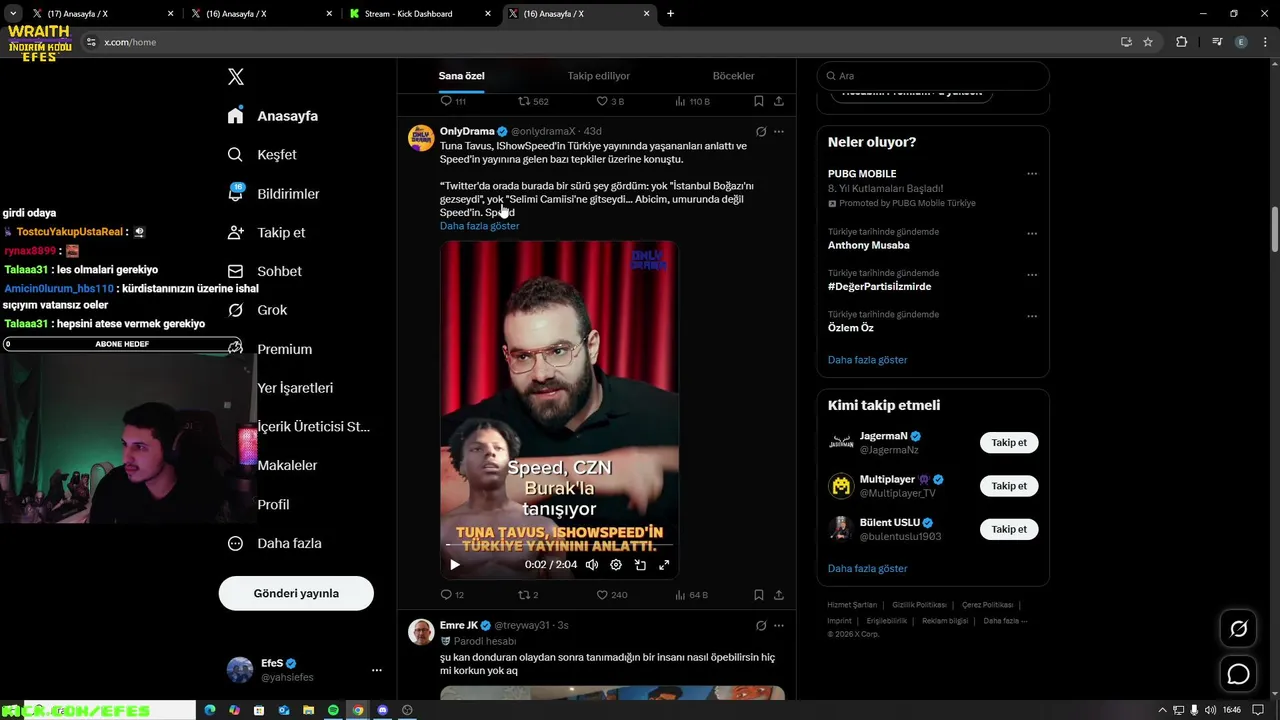The height and width of the screenshot is (720, 1280).
Task: Open Chrome tab search dropdown
Action: coord(13,14)
